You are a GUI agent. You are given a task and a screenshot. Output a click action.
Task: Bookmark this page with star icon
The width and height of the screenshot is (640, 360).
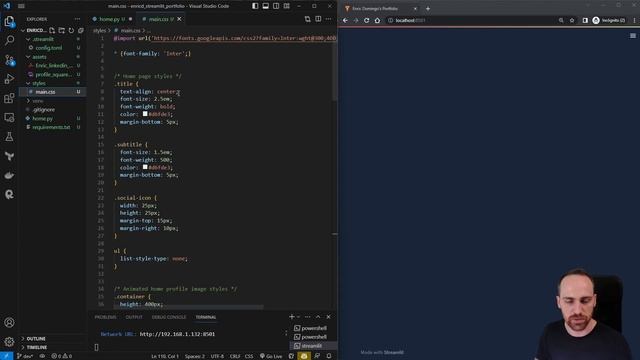pos(572,20)
